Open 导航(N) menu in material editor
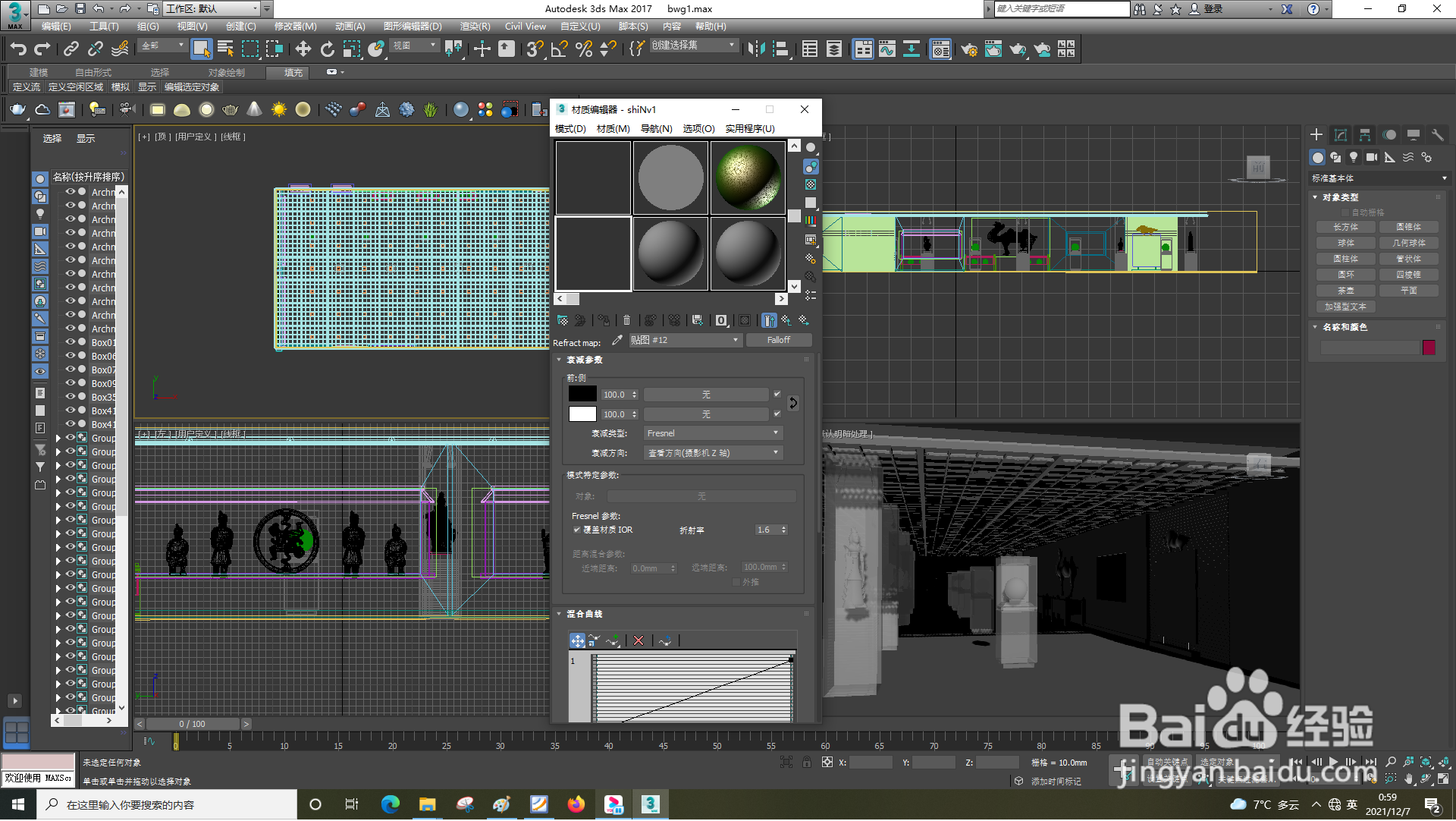Screen dimensions: 1456x821 [656, 129]
